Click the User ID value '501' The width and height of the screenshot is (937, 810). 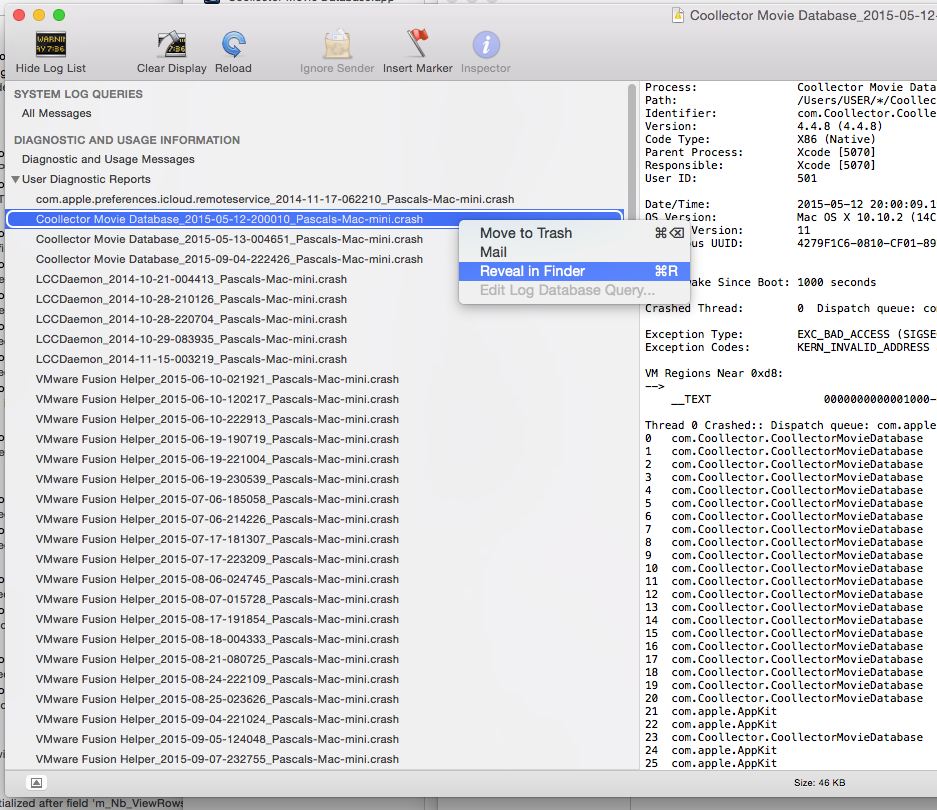click(x=807, y=179)
